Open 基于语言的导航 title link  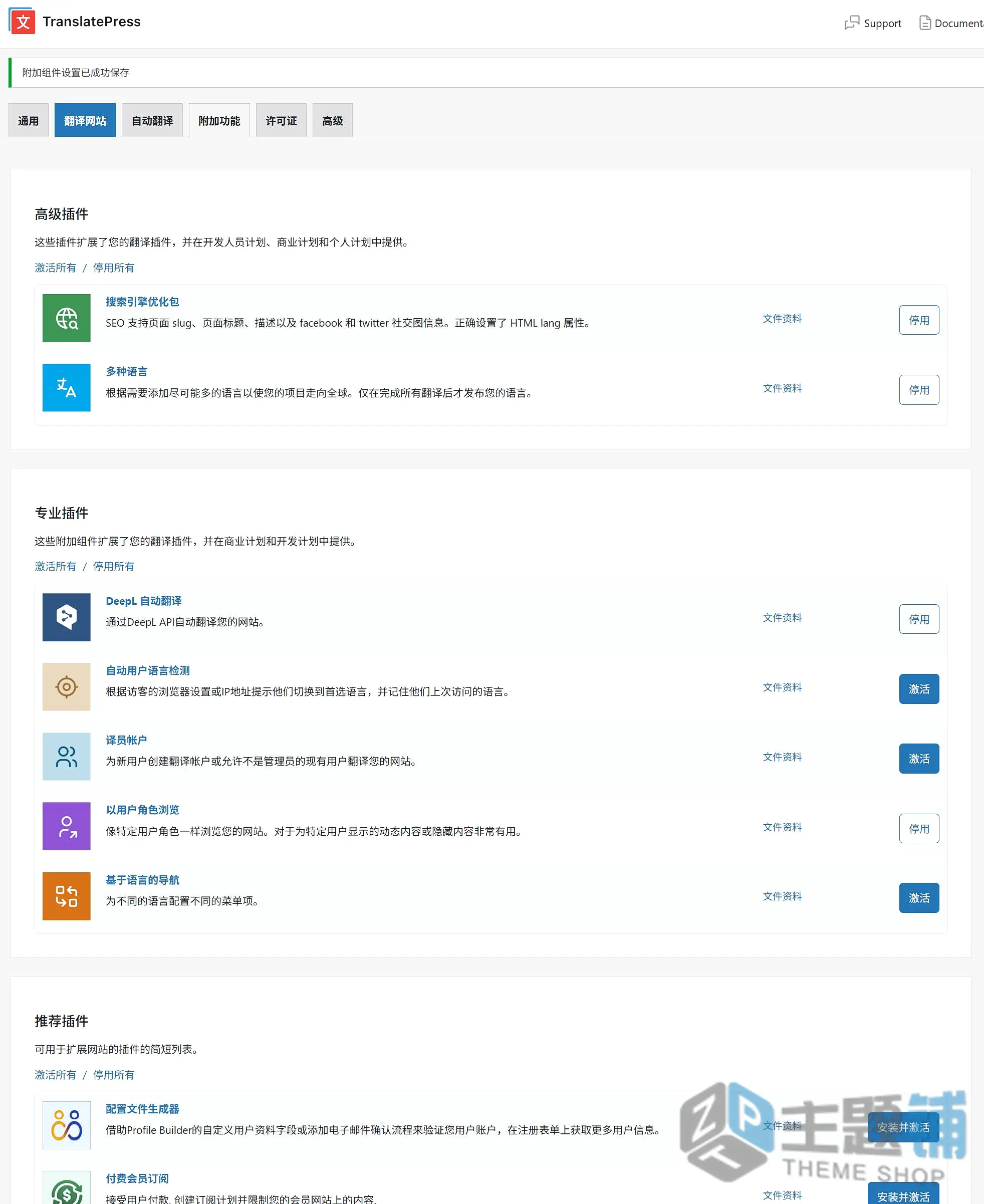[x=142, y=880]
